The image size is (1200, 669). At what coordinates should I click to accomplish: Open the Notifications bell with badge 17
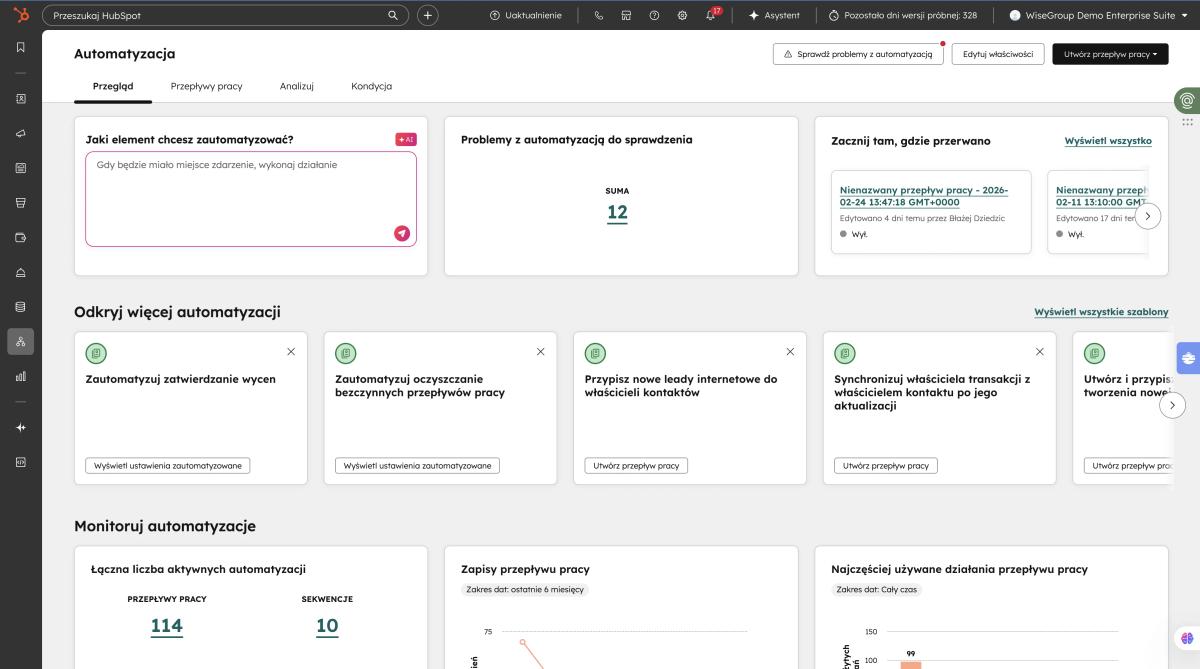tap(712, 15)
